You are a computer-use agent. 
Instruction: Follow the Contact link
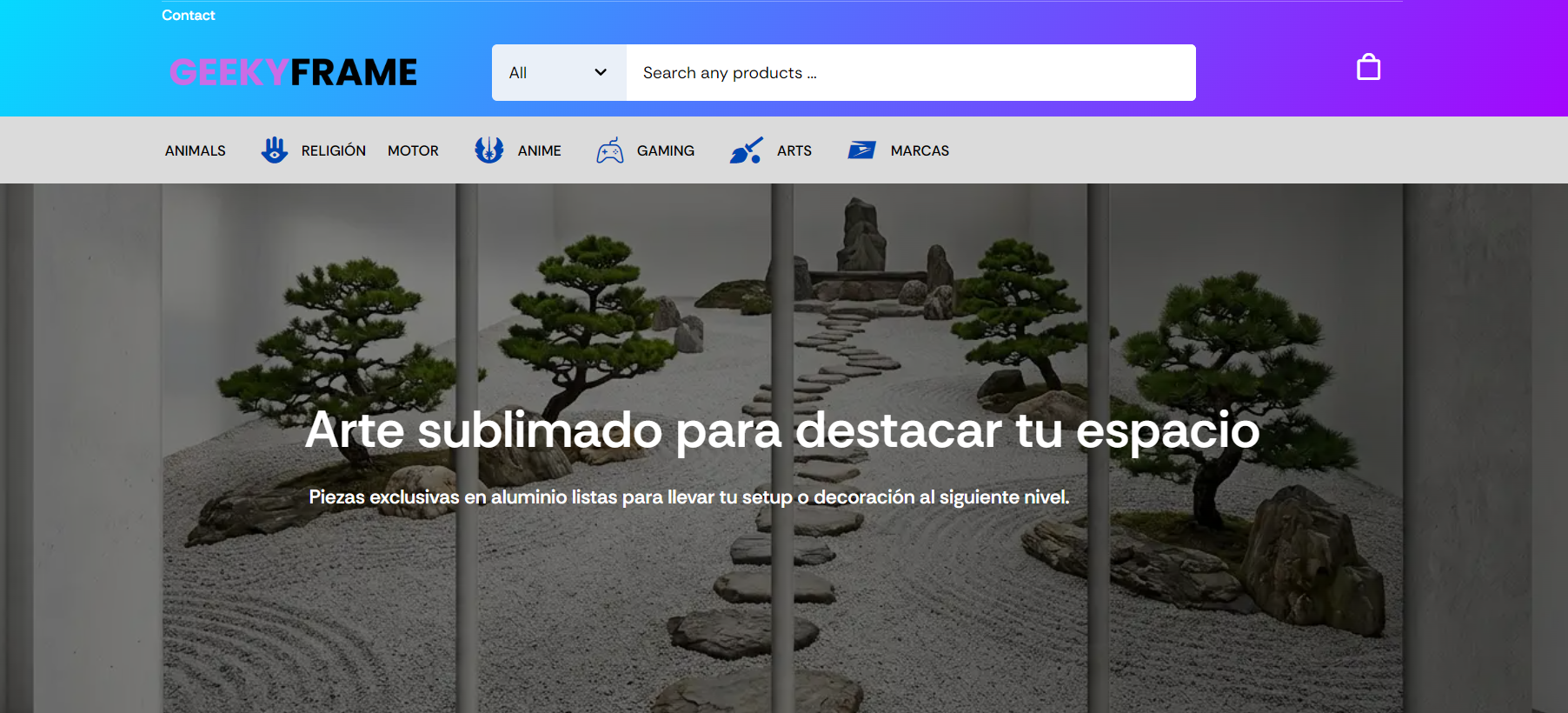(x=189, y=15)
